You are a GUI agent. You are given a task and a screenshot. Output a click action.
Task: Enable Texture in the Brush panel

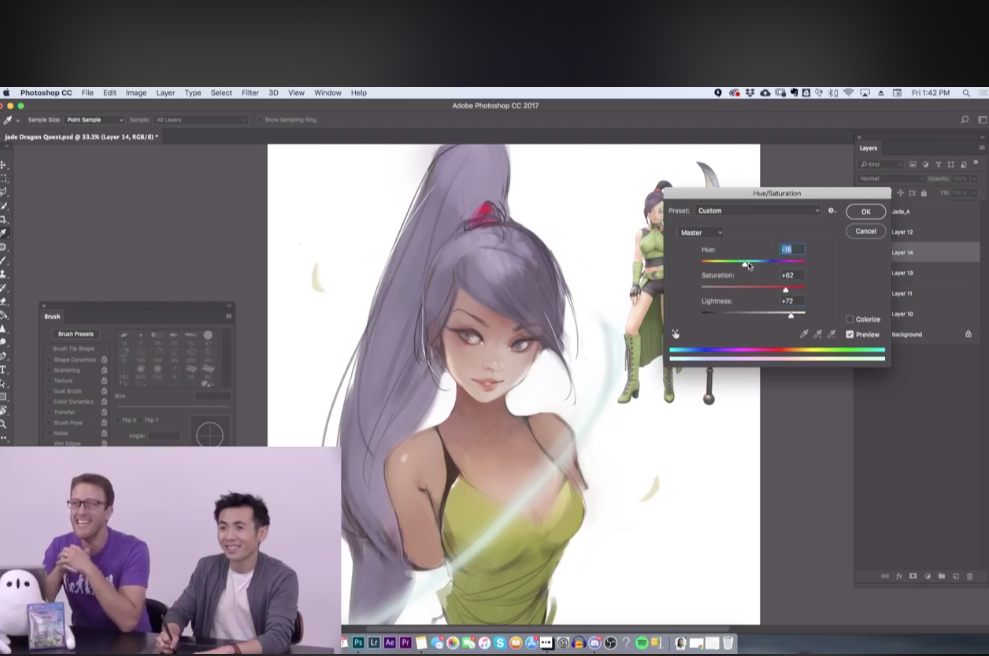(x=49, y=380)
